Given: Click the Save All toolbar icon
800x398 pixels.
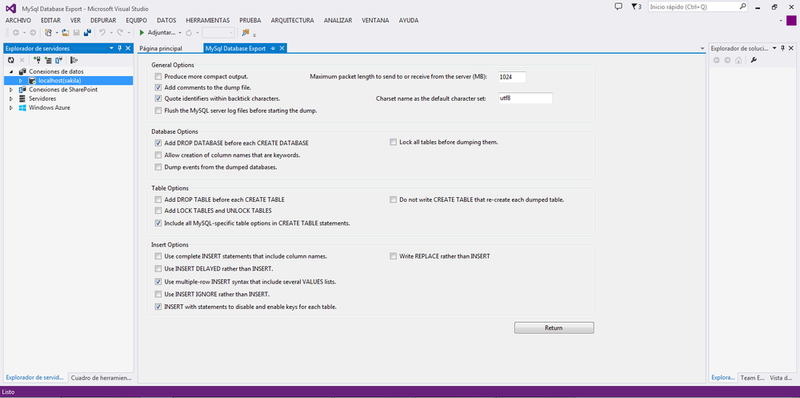Looking at the screenshot, I should [x=87, y=33].
